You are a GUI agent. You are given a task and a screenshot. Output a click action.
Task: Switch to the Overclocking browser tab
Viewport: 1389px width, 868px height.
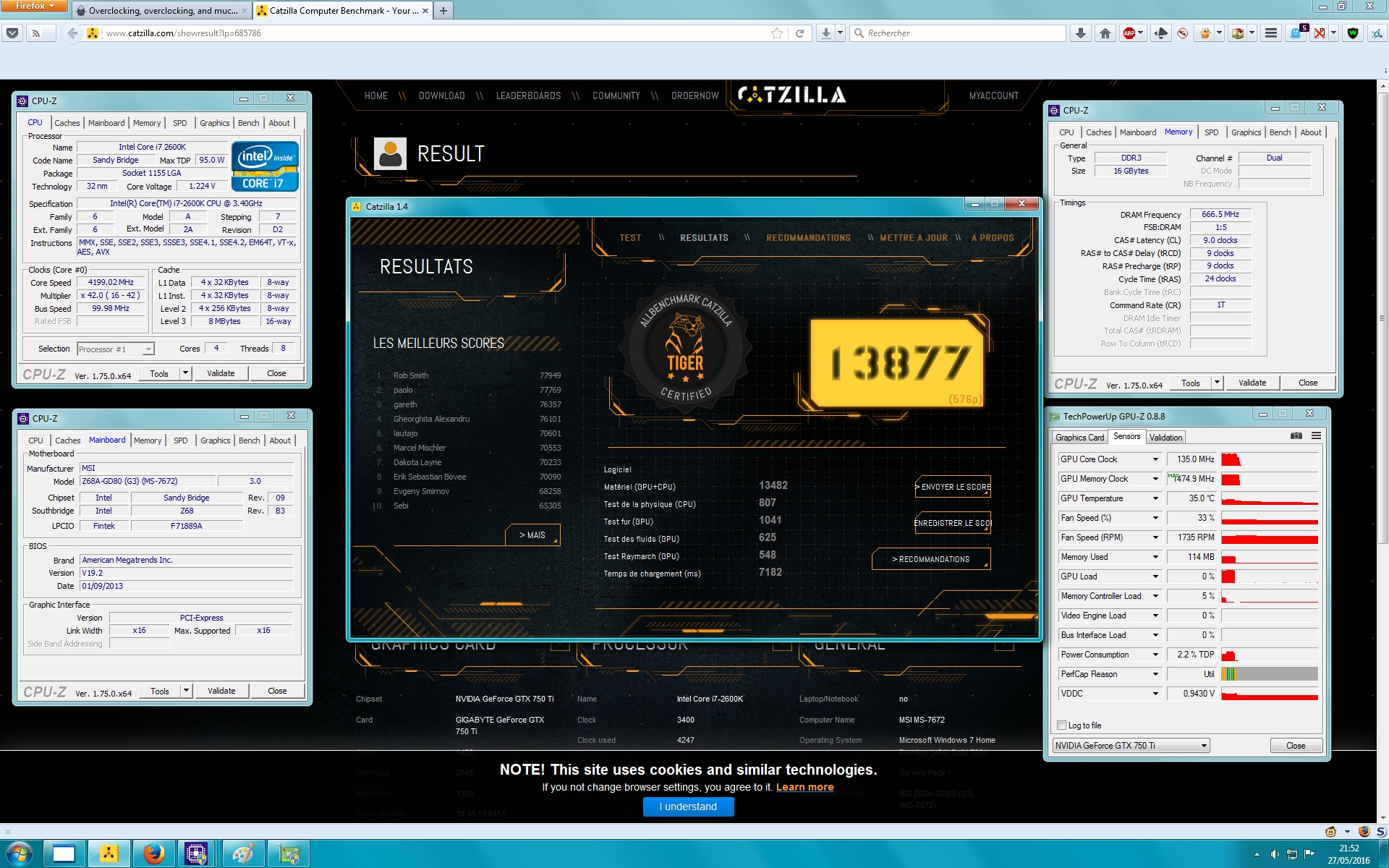163,11
